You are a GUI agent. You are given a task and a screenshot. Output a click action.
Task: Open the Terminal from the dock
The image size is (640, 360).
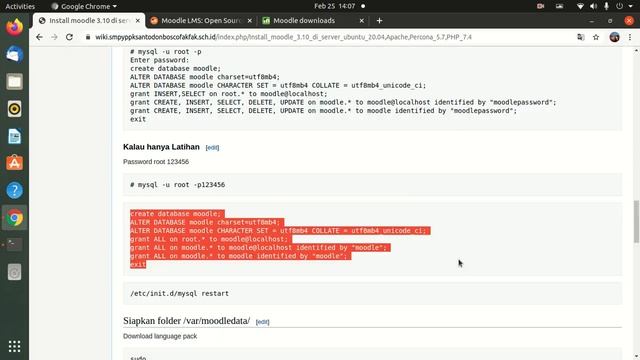[14, 245]
